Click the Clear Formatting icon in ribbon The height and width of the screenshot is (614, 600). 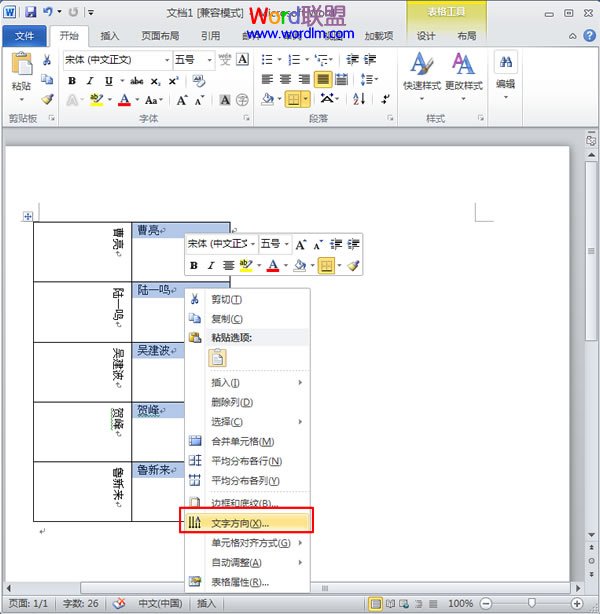tap(199, 81)
